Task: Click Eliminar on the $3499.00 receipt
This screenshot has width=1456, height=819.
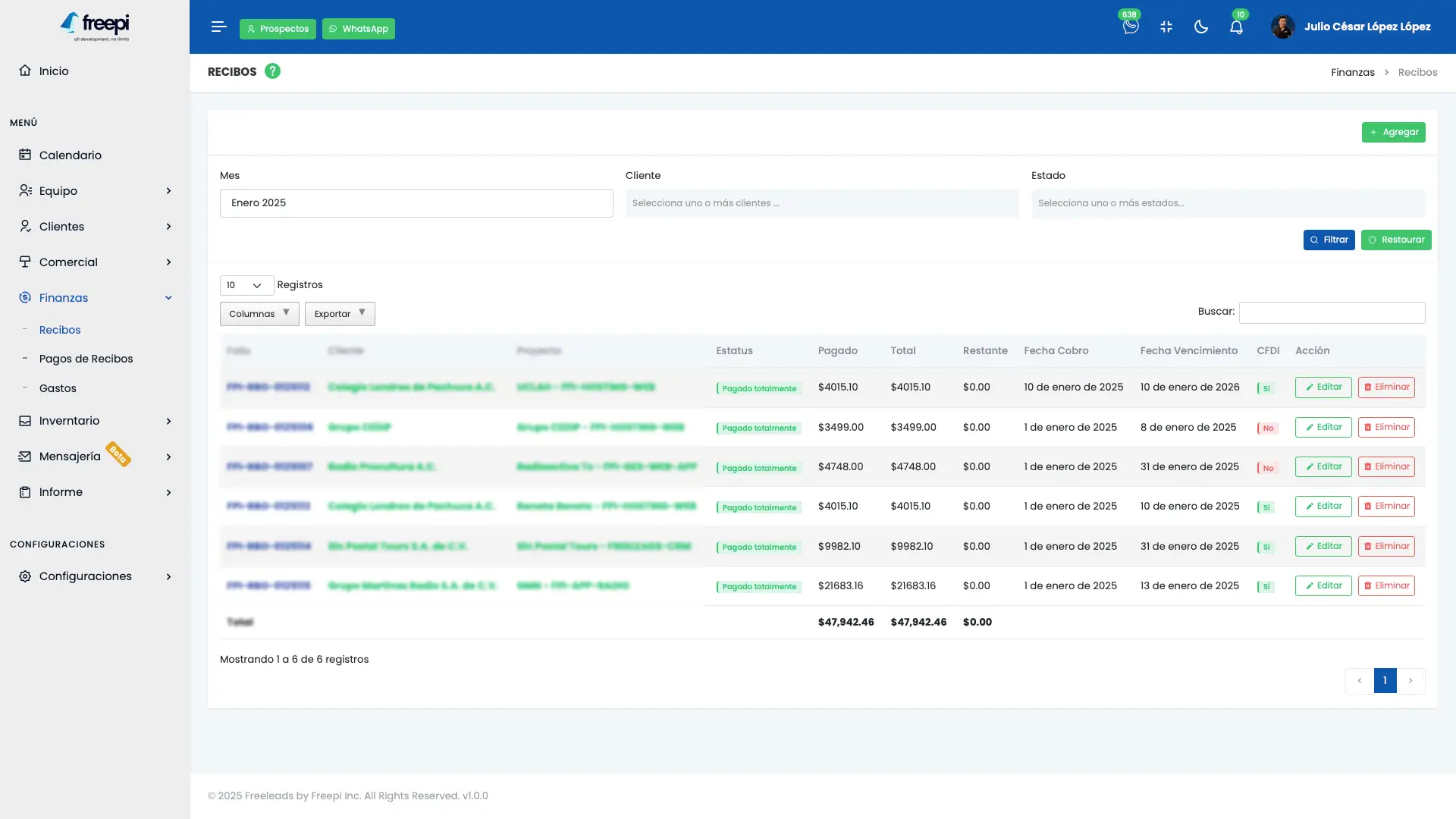Action: point(1385,427)
